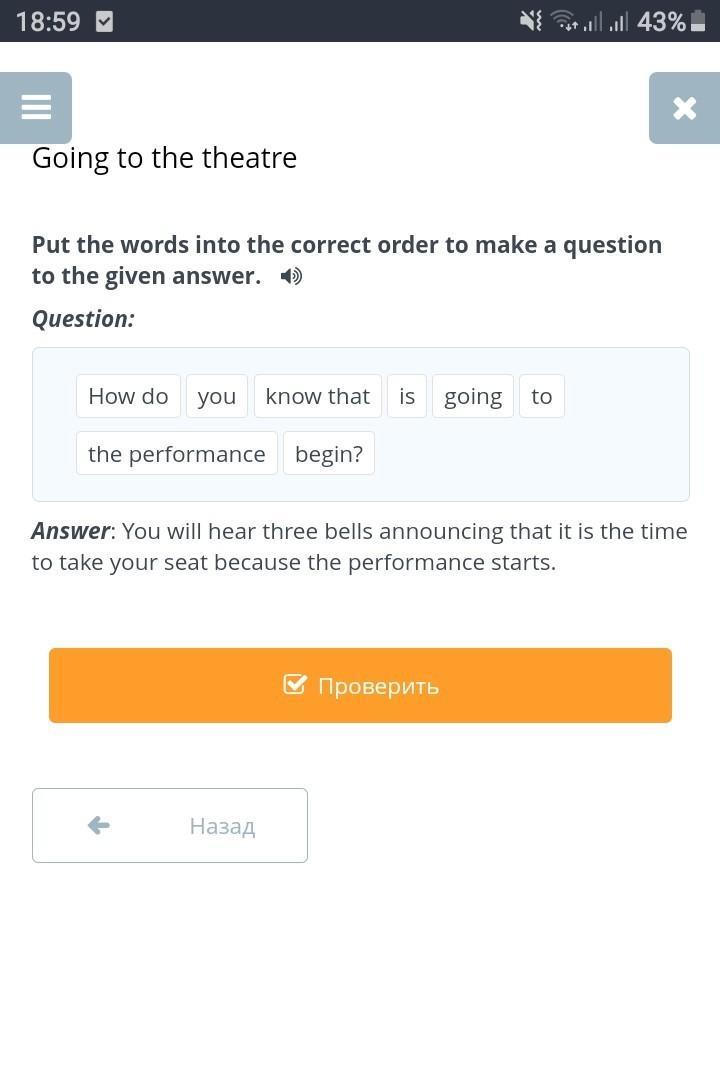Pick the "know that" word tile
The image size is (720, 1075).
tap(318, 396)
